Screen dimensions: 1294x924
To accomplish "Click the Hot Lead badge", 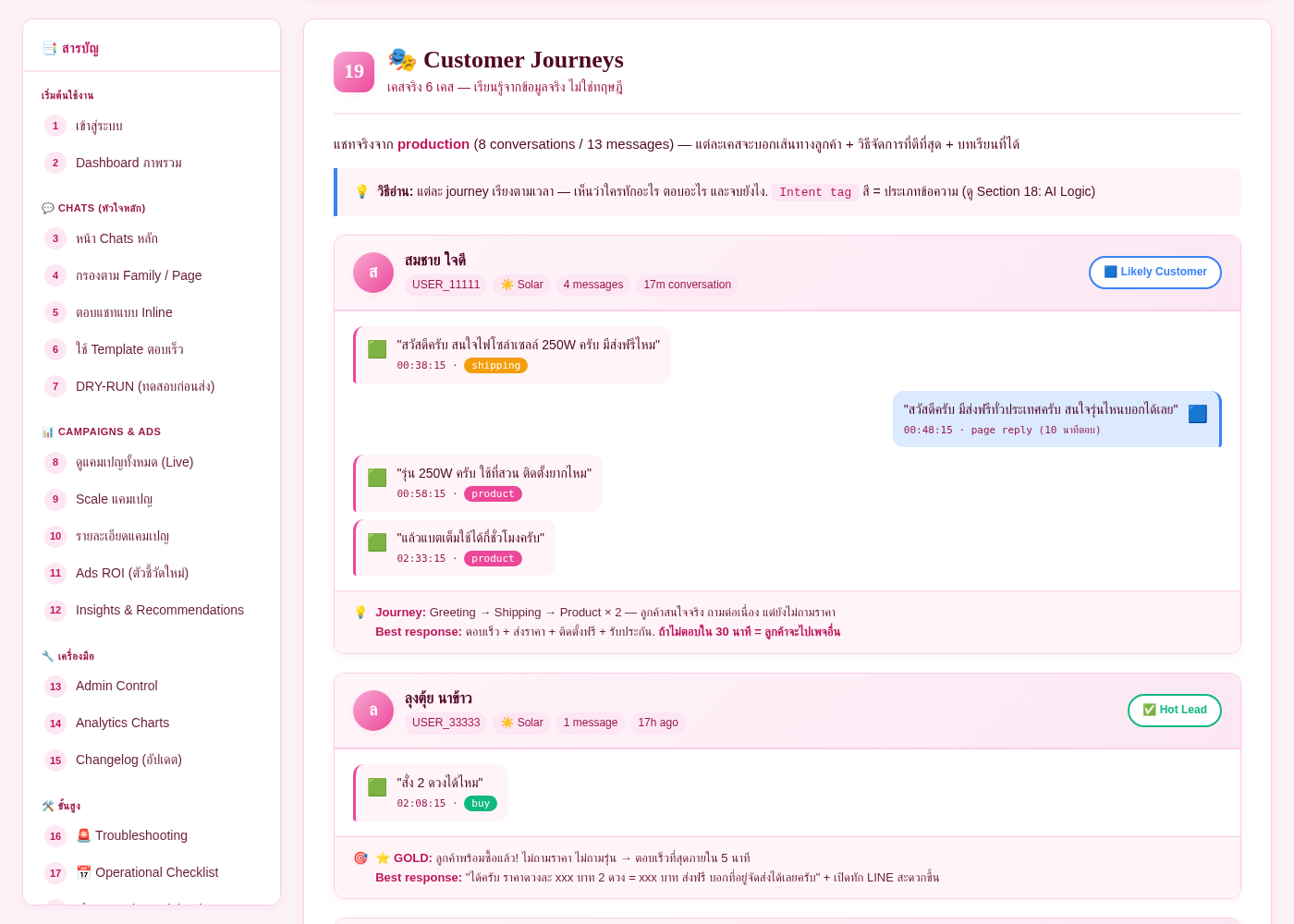I will pyautogui.click(x=1175, y=711).
